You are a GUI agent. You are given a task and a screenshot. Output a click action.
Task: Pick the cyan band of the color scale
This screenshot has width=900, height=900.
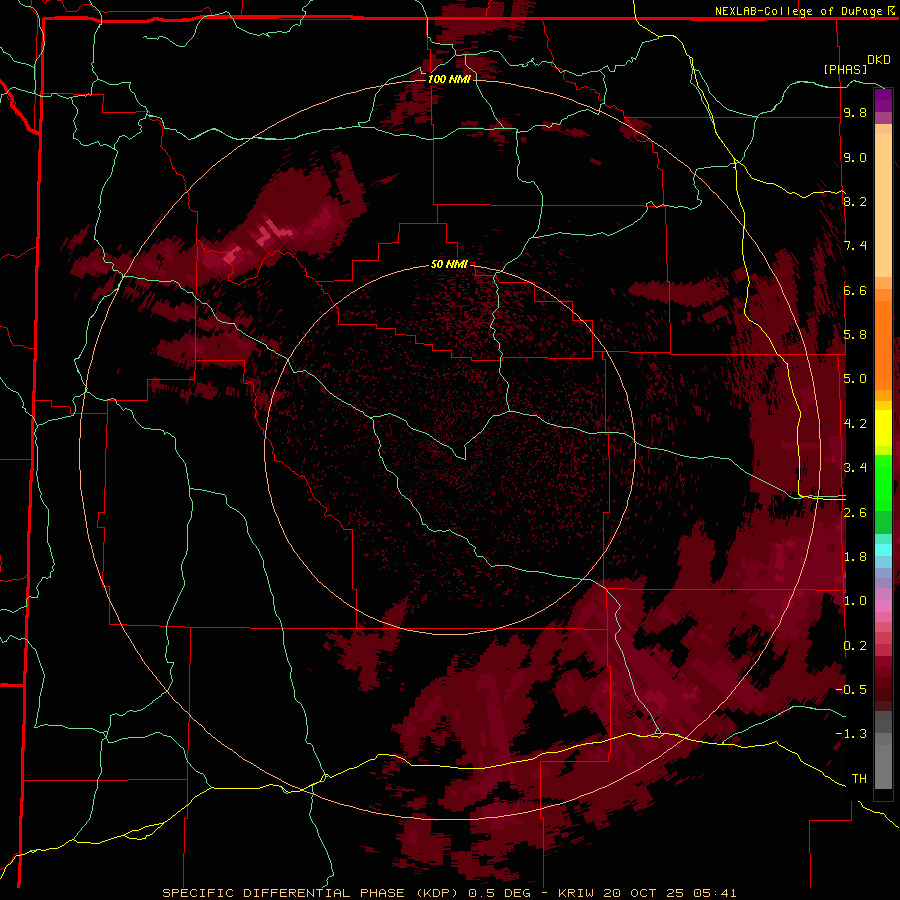pyautogui.click(x=883, y=550)
